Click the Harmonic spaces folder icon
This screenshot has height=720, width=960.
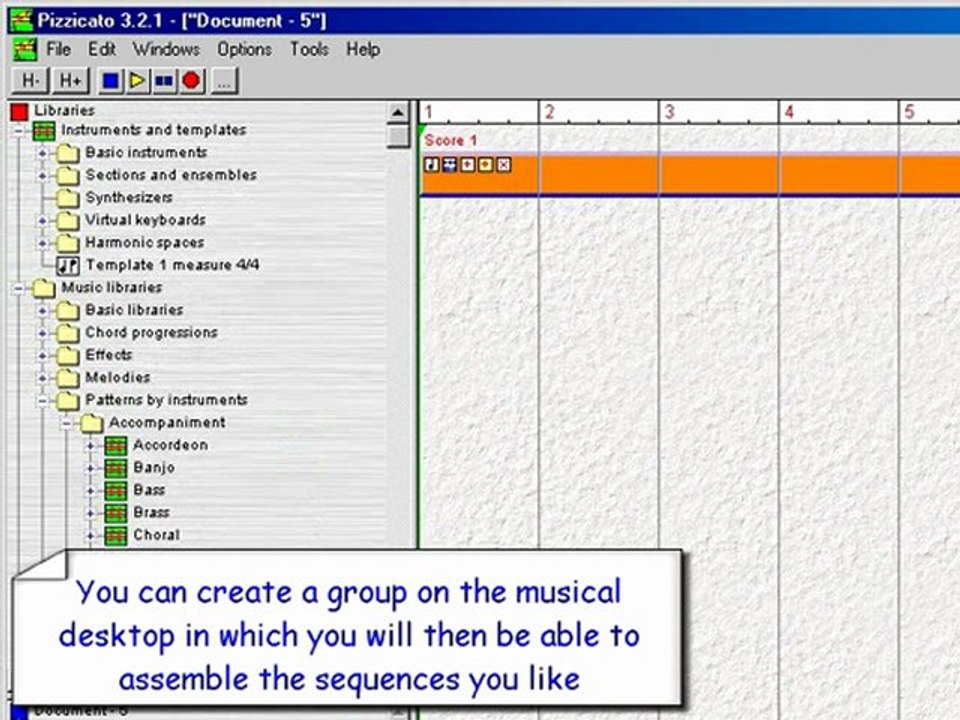[68, 243]
